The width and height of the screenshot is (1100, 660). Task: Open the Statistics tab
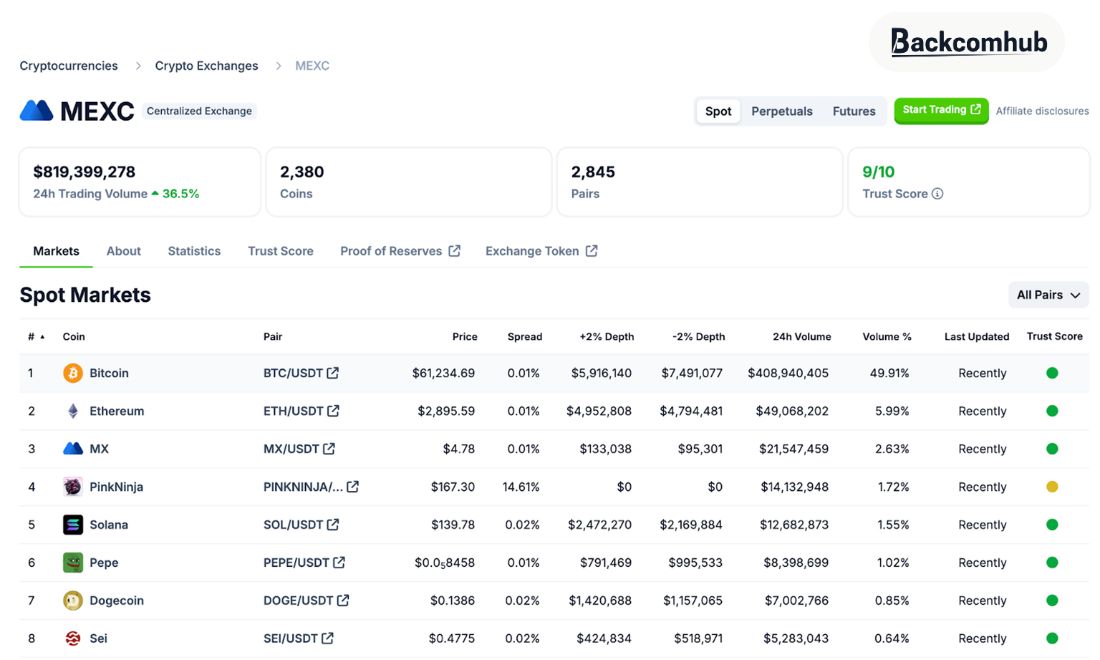pyautogui.click(x=194, y=251)
